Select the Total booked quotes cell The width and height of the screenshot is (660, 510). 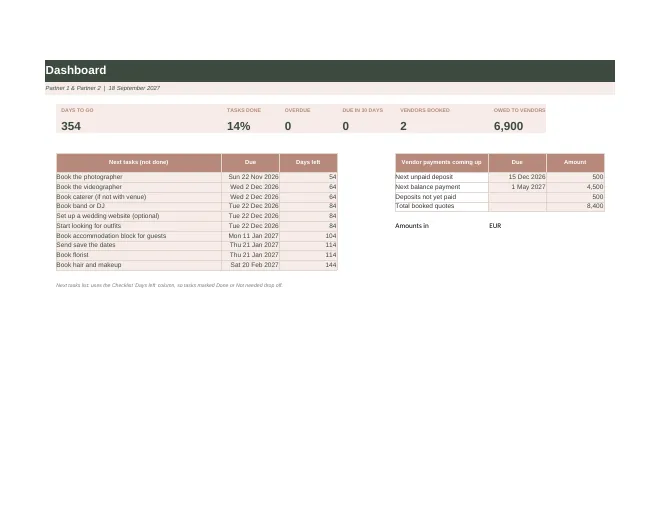coord(442,206)
